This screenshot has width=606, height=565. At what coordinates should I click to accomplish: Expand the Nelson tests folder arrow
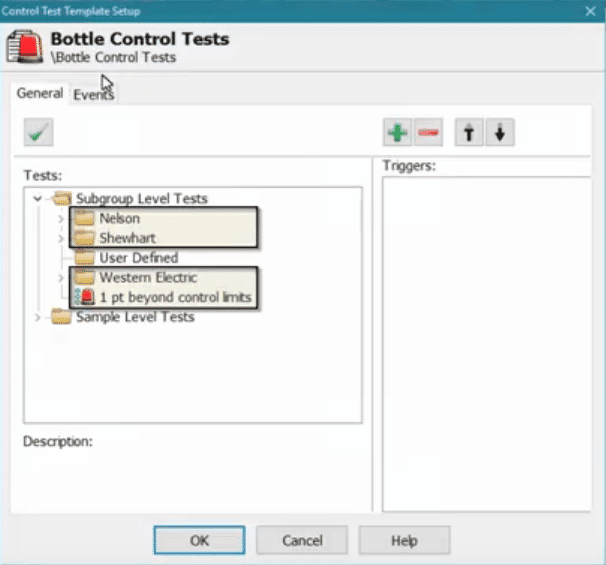(x=61, y=218)
